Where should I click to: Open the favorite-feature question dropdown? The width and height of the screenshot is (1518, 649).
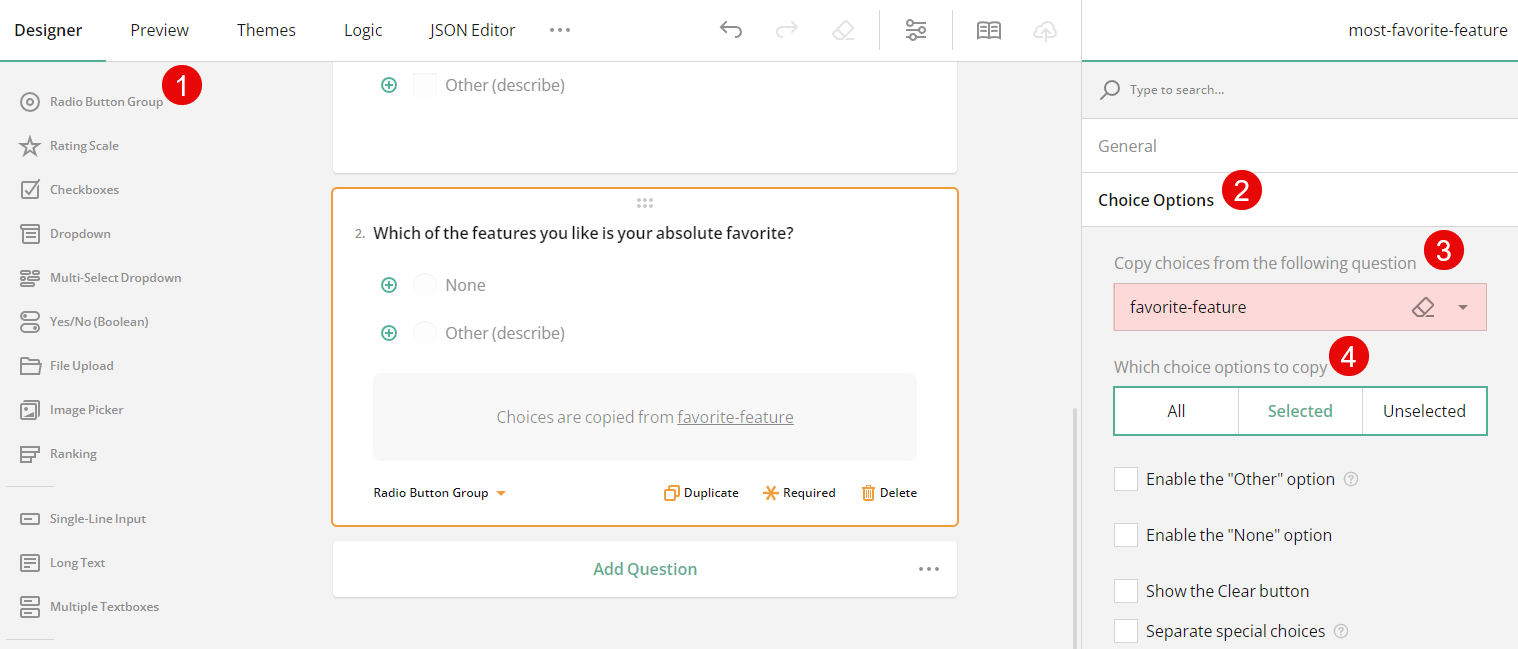point(1461,307)
